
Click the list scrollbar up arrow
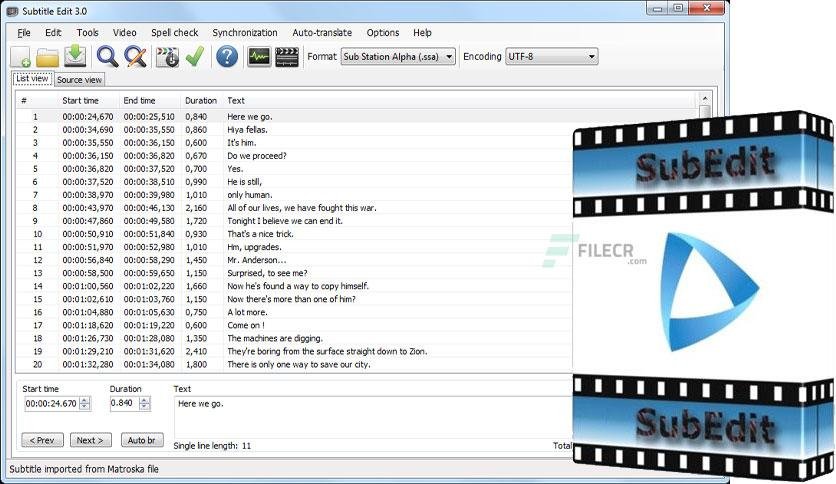click(x=705, y=99)
